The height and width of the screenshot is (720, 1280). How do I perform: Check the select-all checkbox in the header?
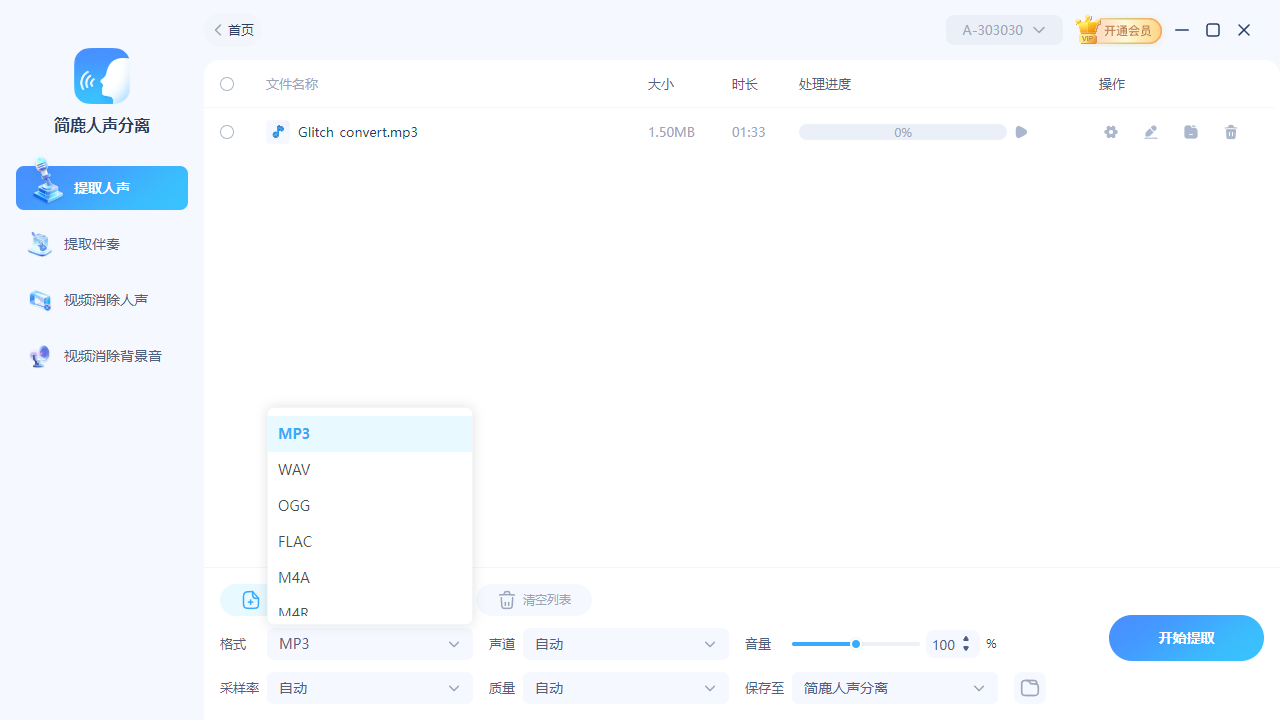point(226,84)
